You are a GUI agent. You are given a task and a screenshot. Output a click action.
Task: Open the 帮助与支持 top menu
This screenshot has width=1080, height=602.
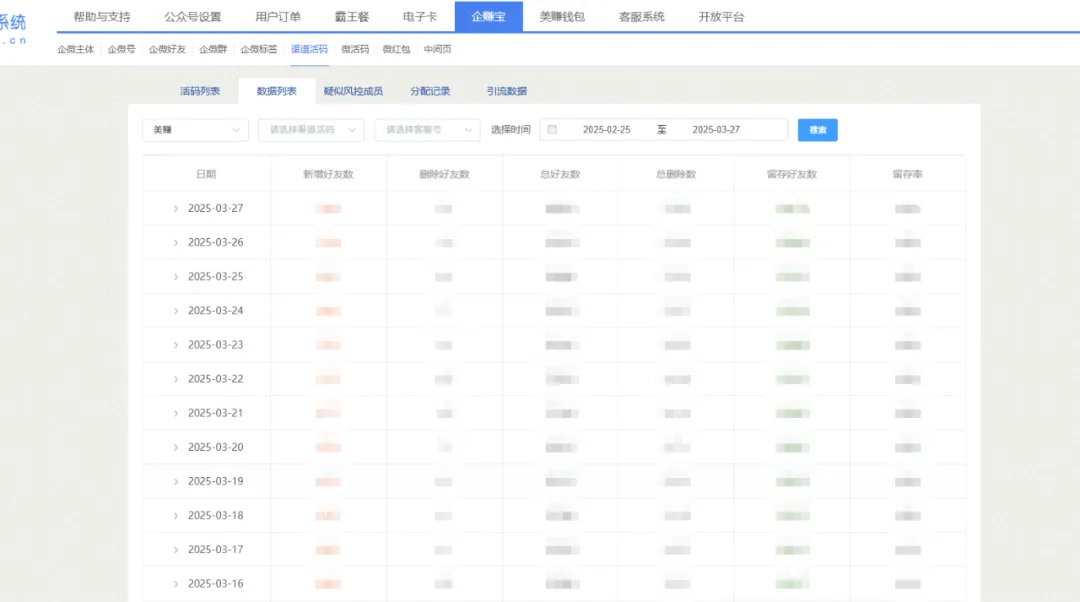[x=102, y=17]
